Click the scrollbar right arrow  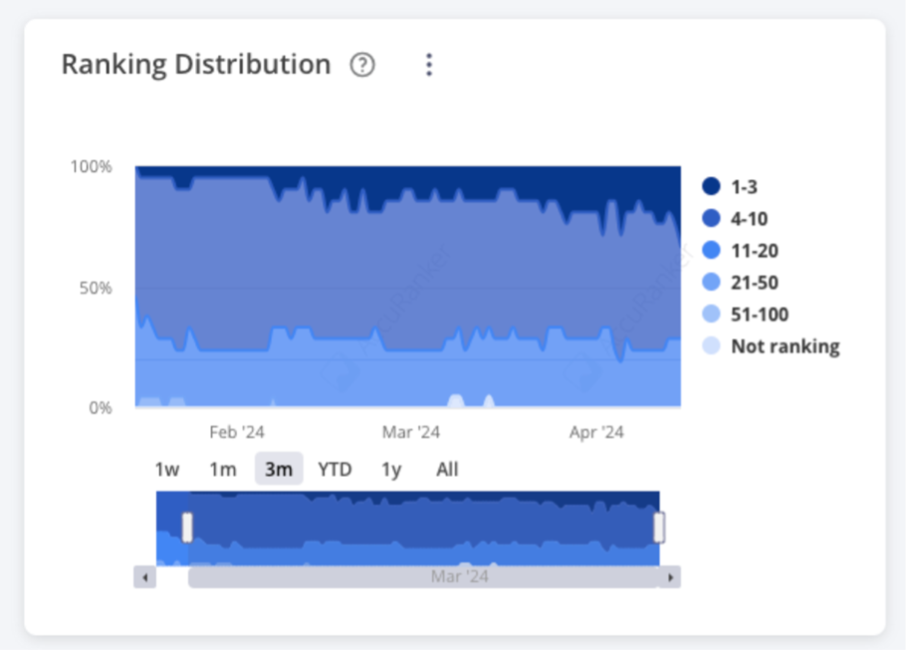pyautogui.click(x=670, y=577)
